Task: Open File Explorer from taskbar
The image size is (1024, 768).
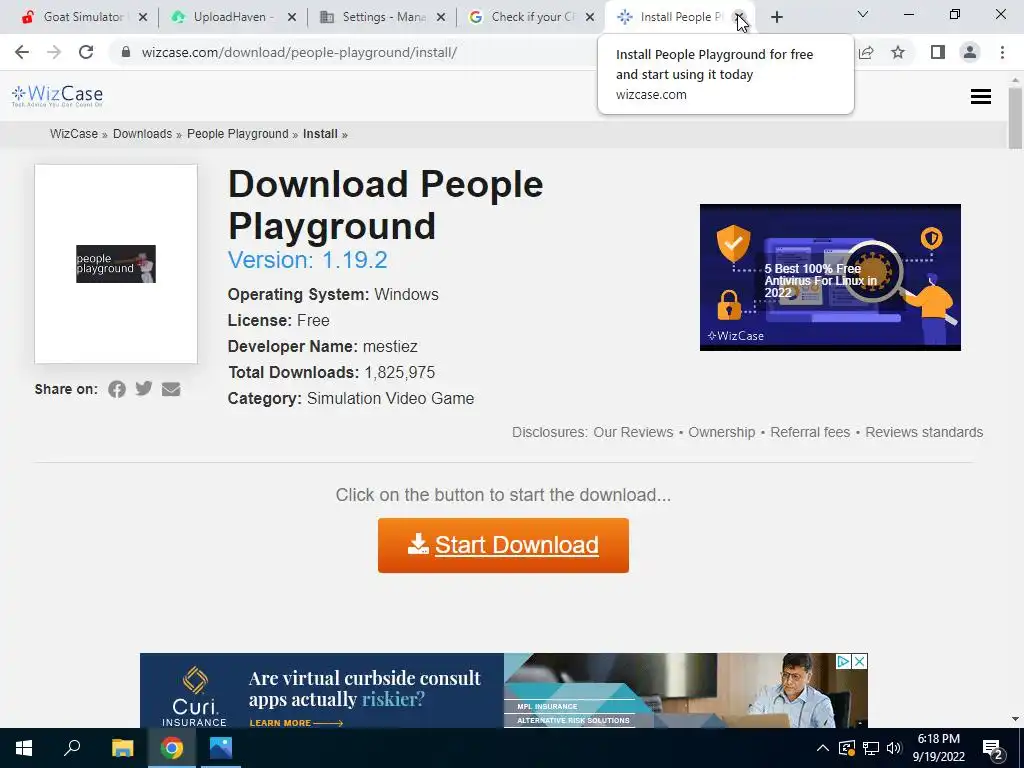Action: [x=122, y=748]
